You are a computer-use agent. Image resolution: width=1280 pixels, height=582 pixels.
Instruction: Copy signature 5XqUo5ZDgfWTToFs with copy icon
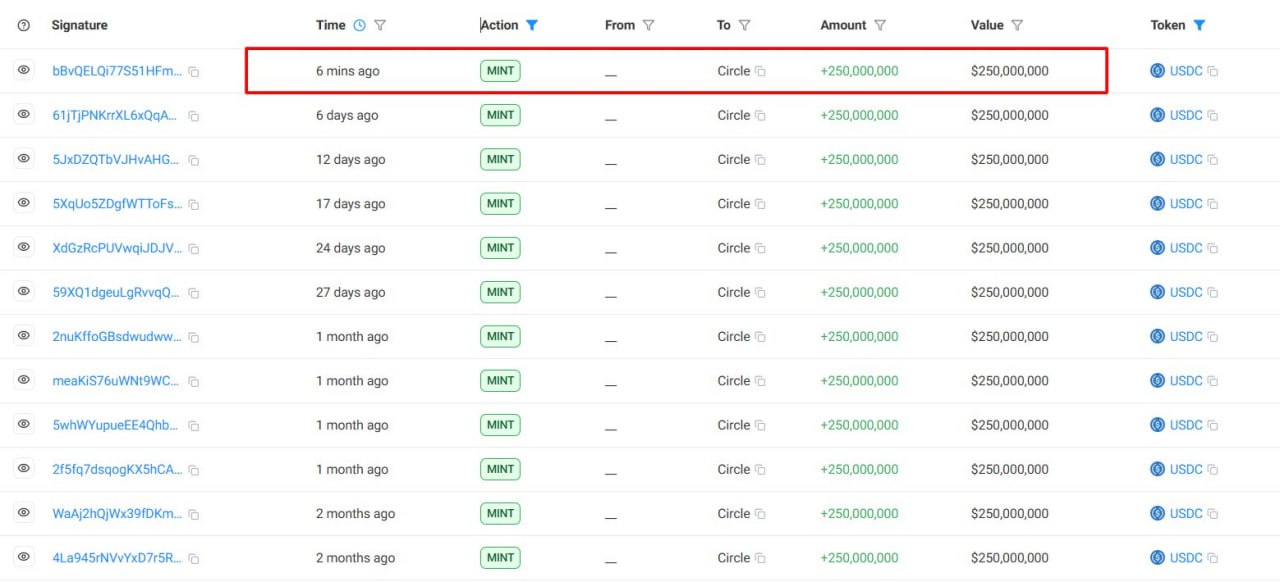point(194,205)
